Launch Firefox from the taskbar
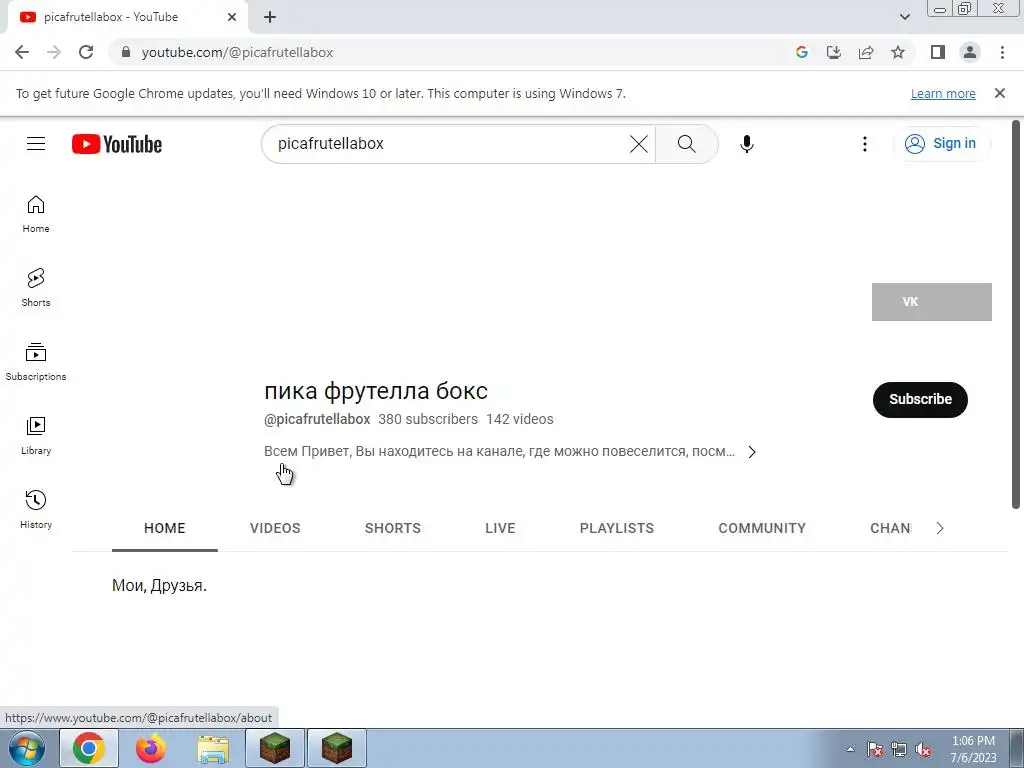Viewport: 1024px width, 768px height. click(x=151, y=748)
